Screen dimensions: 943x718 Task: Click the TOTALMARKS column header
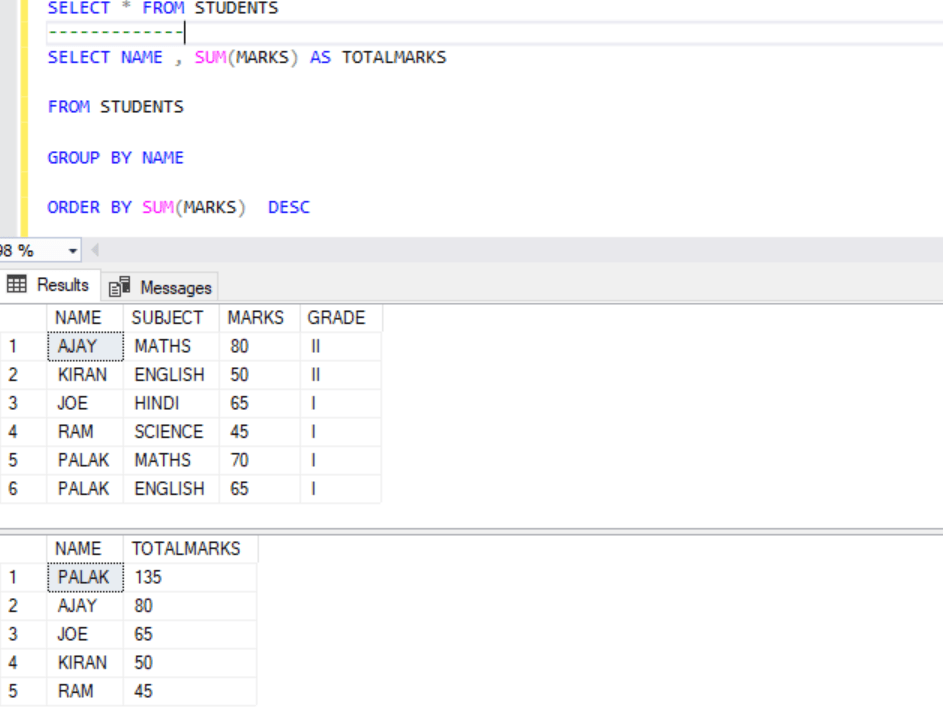tap(186, 548)
